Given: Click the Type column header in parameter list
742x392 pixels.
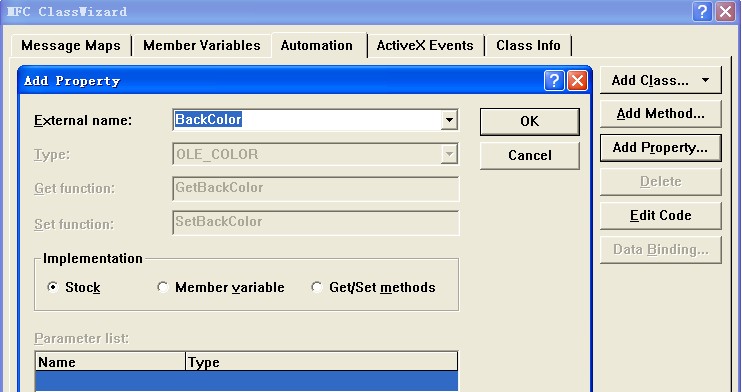Looking at the screenshot, I should tap(321, 362).
